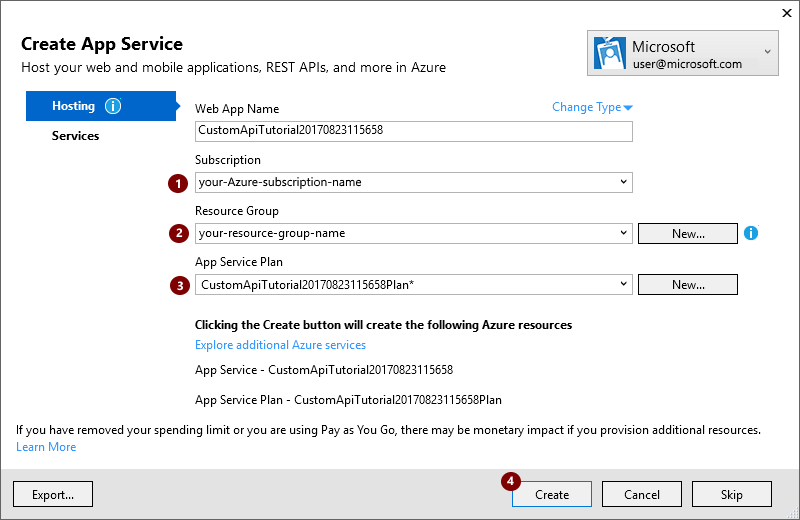Switch to the Services tab
The image size is (800, 520).
click(x=76, y=136)
